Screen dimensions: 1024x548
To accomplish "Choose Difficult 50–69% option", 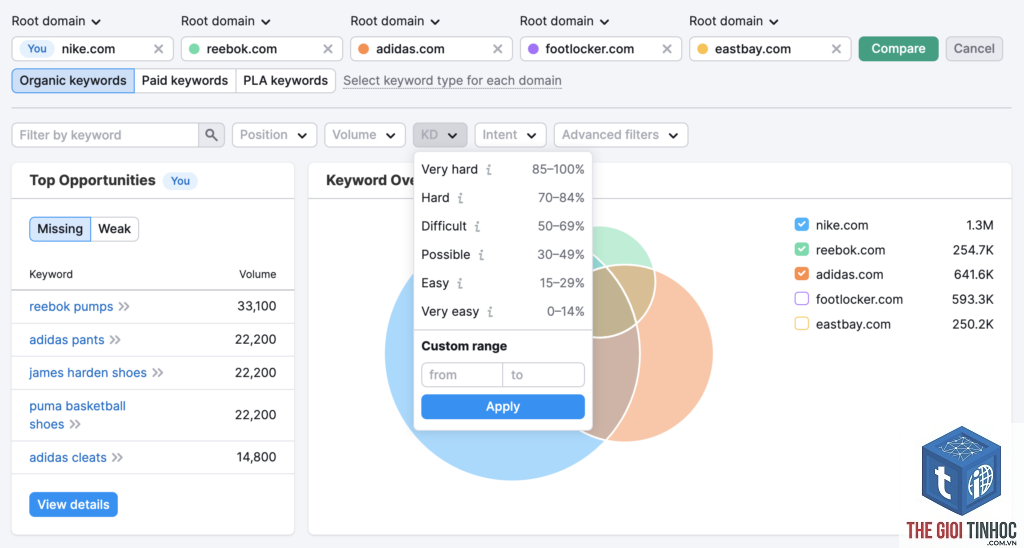I will click(503, 227).
